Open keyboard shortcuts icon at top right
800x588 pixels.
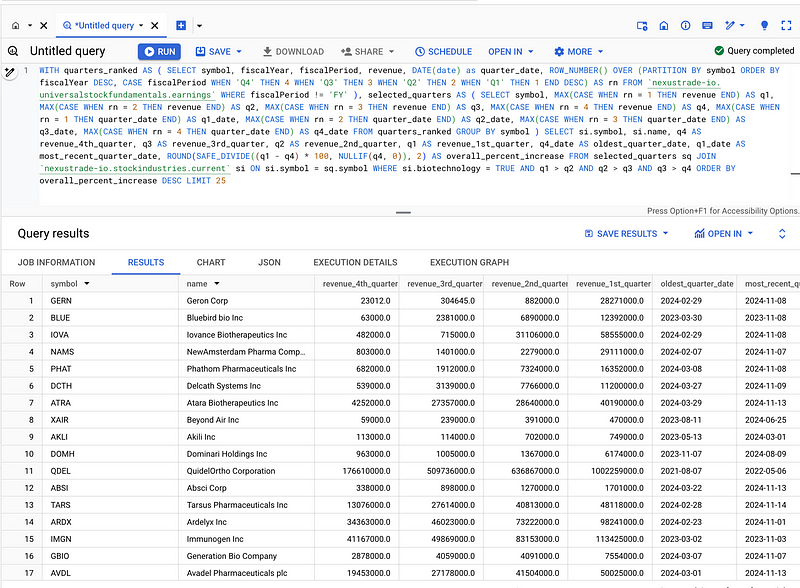pos(707,25)
